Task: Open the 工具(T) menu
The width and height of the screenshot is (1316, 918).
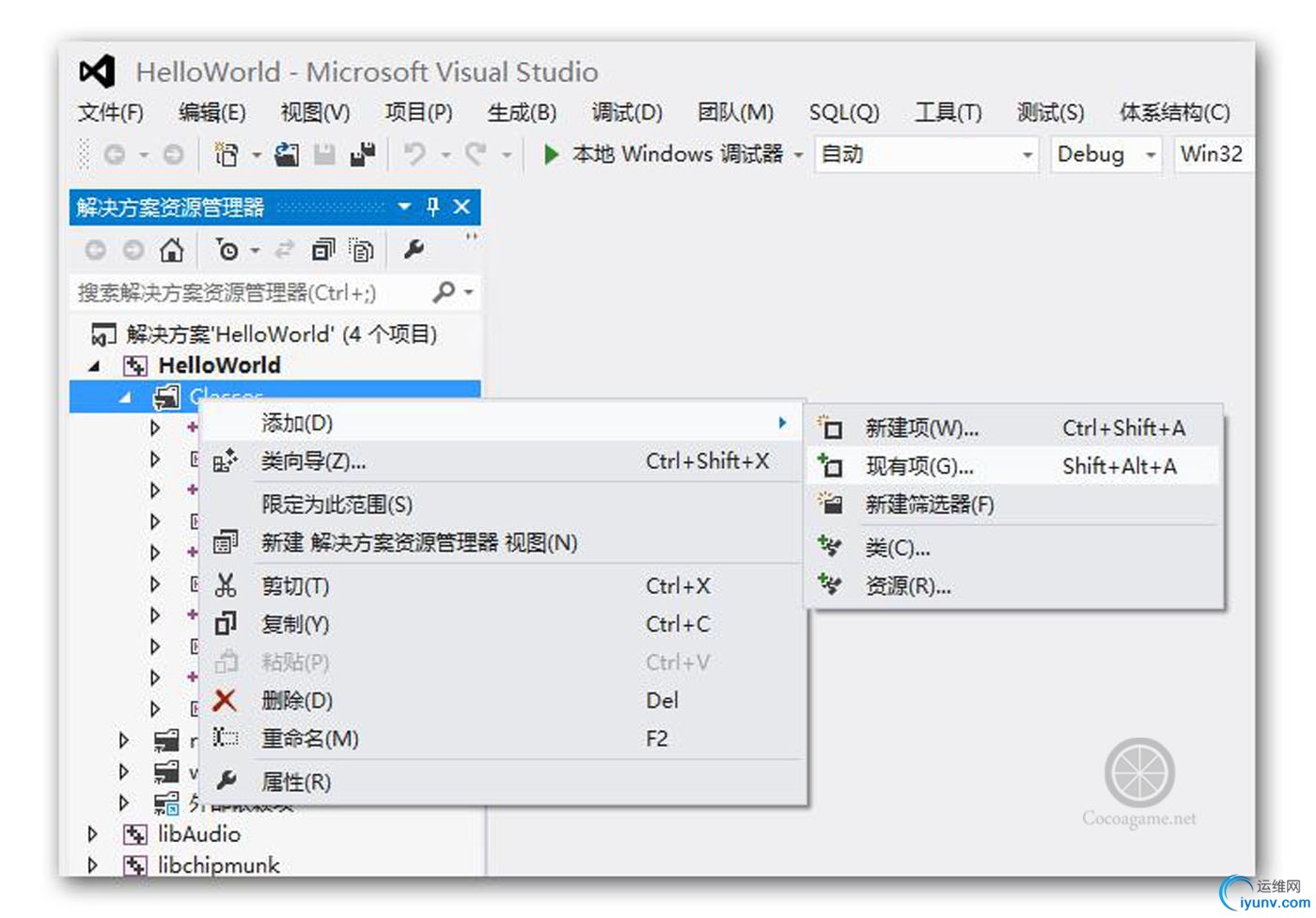Action: click(948, 113)
